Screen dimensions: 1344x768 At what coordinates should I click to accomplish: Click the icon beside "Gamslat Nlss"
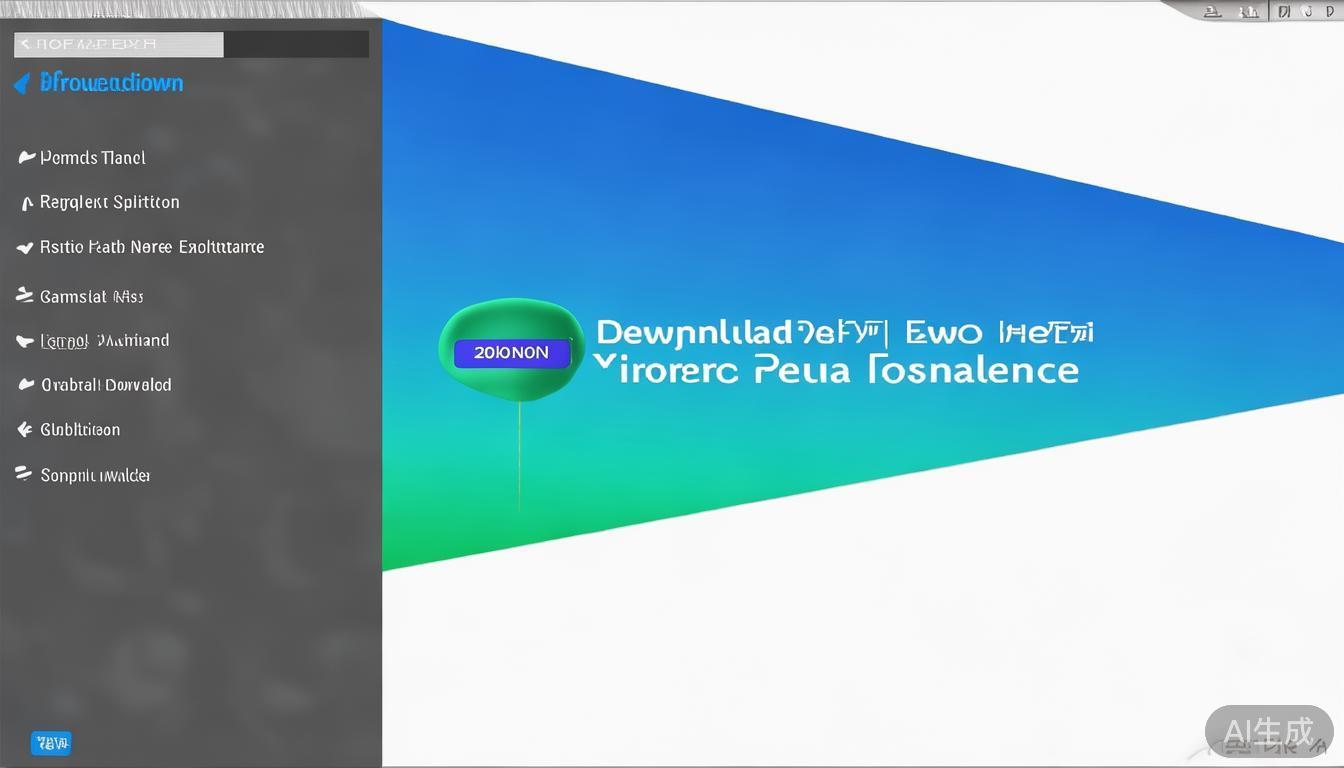(25, 296)
